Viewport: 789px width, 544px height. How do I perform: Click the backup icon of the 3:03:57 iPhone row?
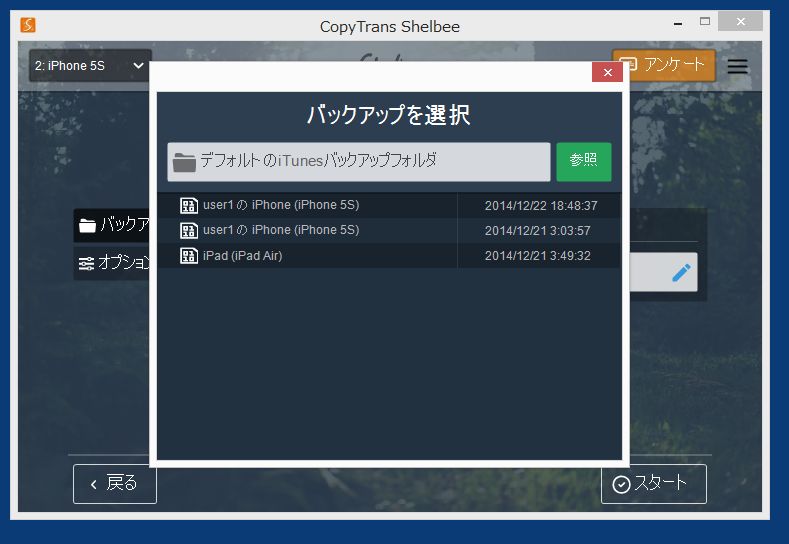189,230
